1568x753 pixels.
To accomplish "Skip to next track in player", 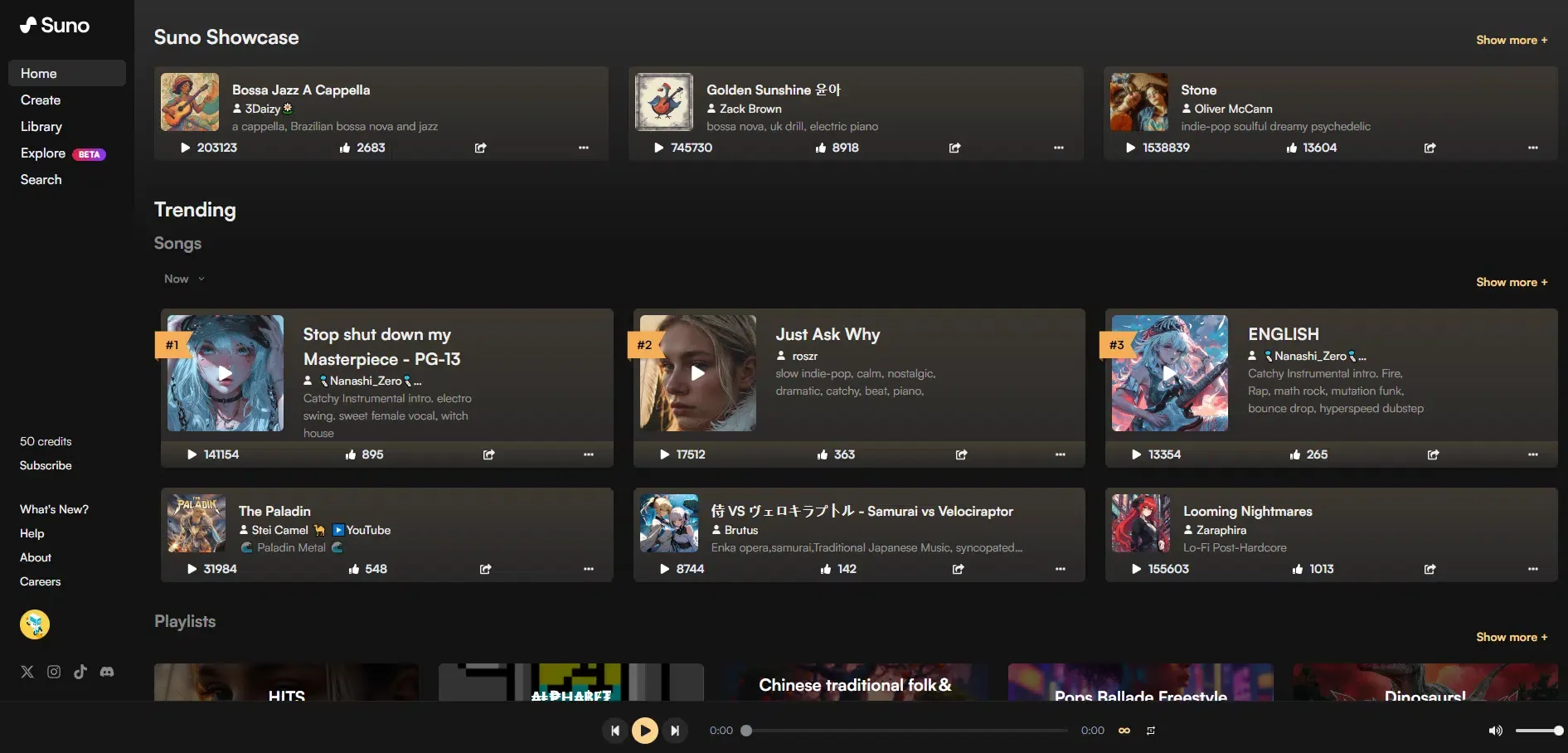I will (x=675, y=731).
